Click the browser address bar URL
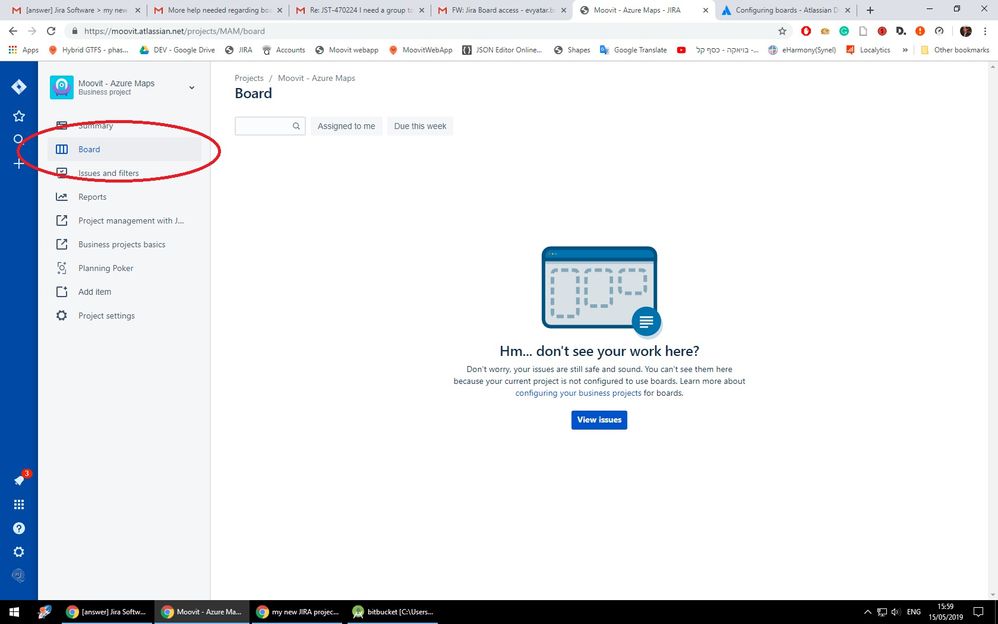Image resolution: width=998 pixels, height=624 pixels. click(x=174, y=31)
